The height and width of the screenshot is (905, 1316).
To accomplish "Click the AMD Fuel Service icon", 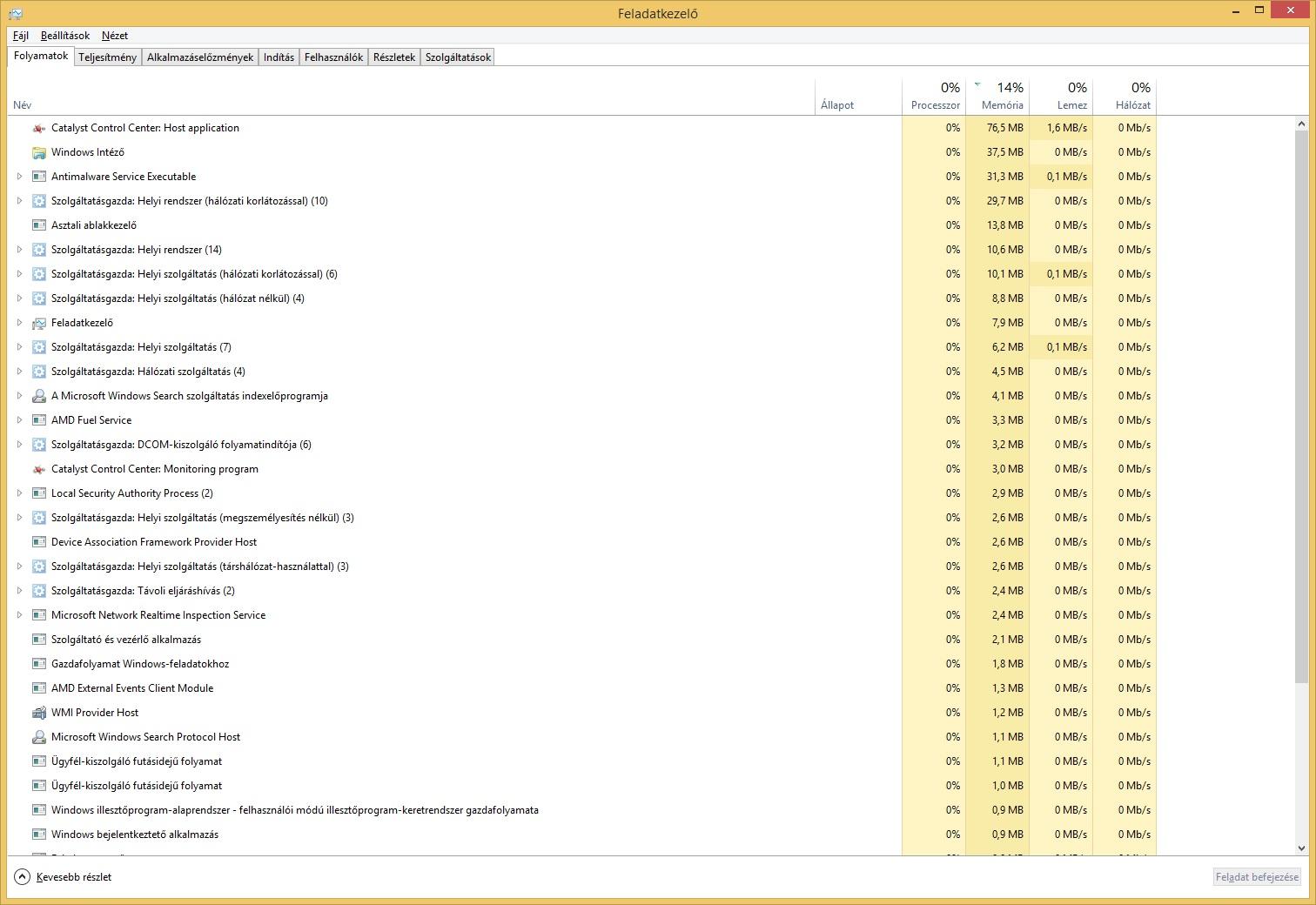I will [x=38, y=420].
